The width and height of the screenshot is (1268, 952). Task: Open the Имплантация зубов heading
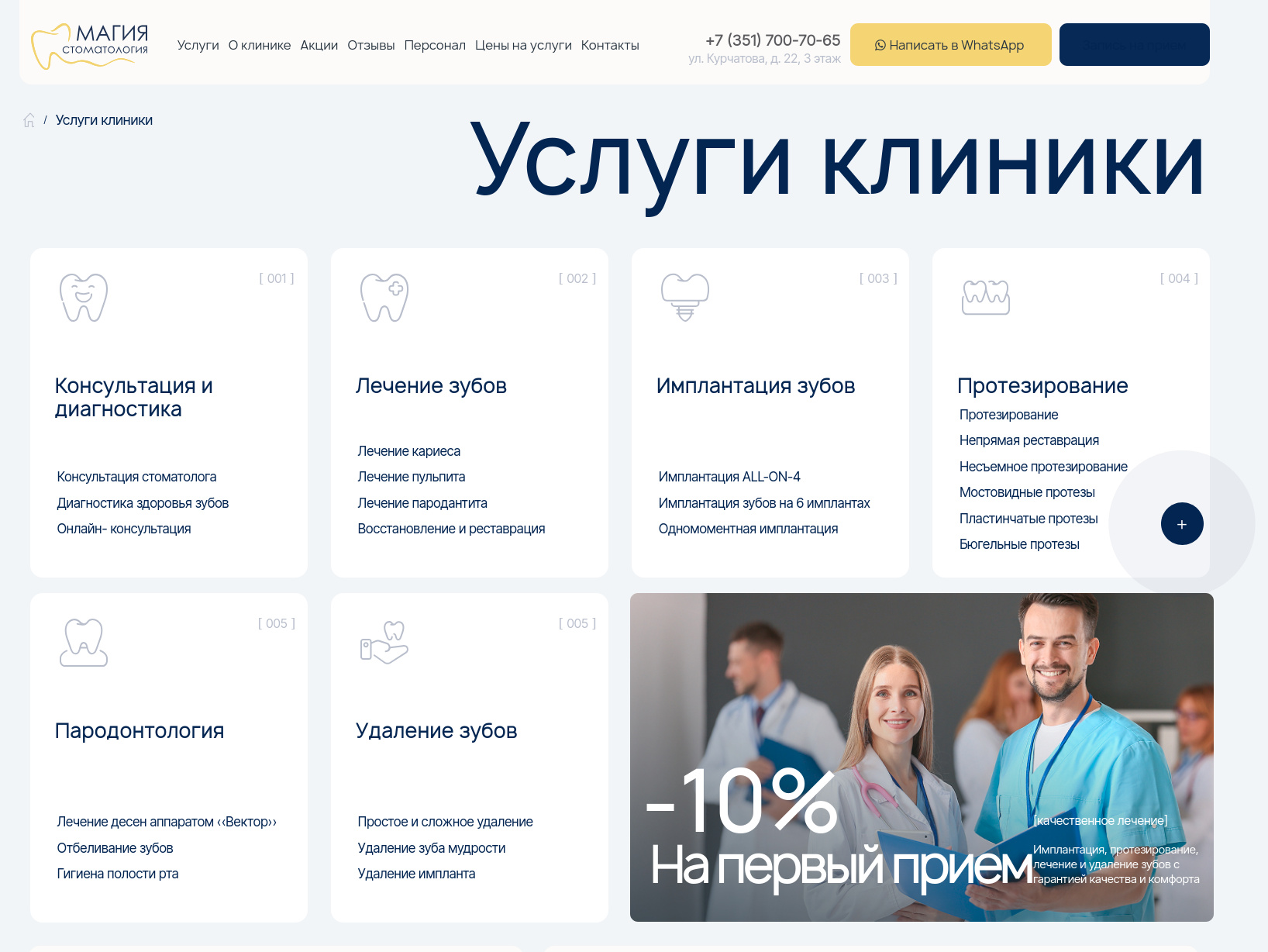[x=756, y=385]
